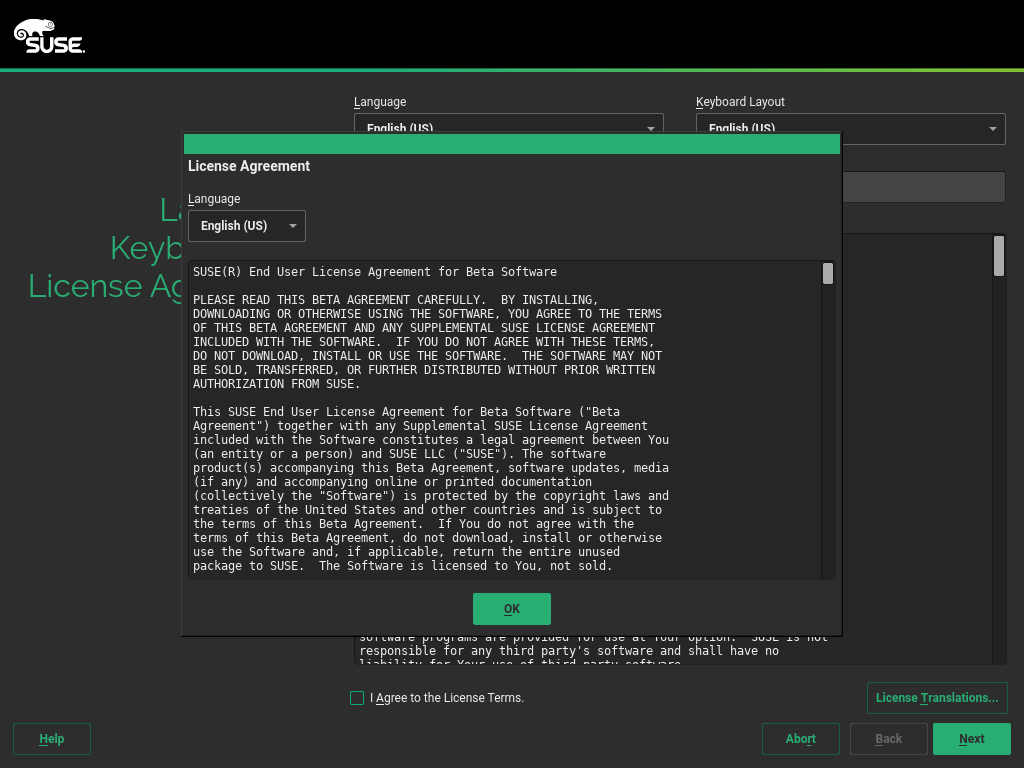Image resolution: width=1024 pixels, height=768 pixels.
Task: Abort the installation
Action: [x=800, y=739]
